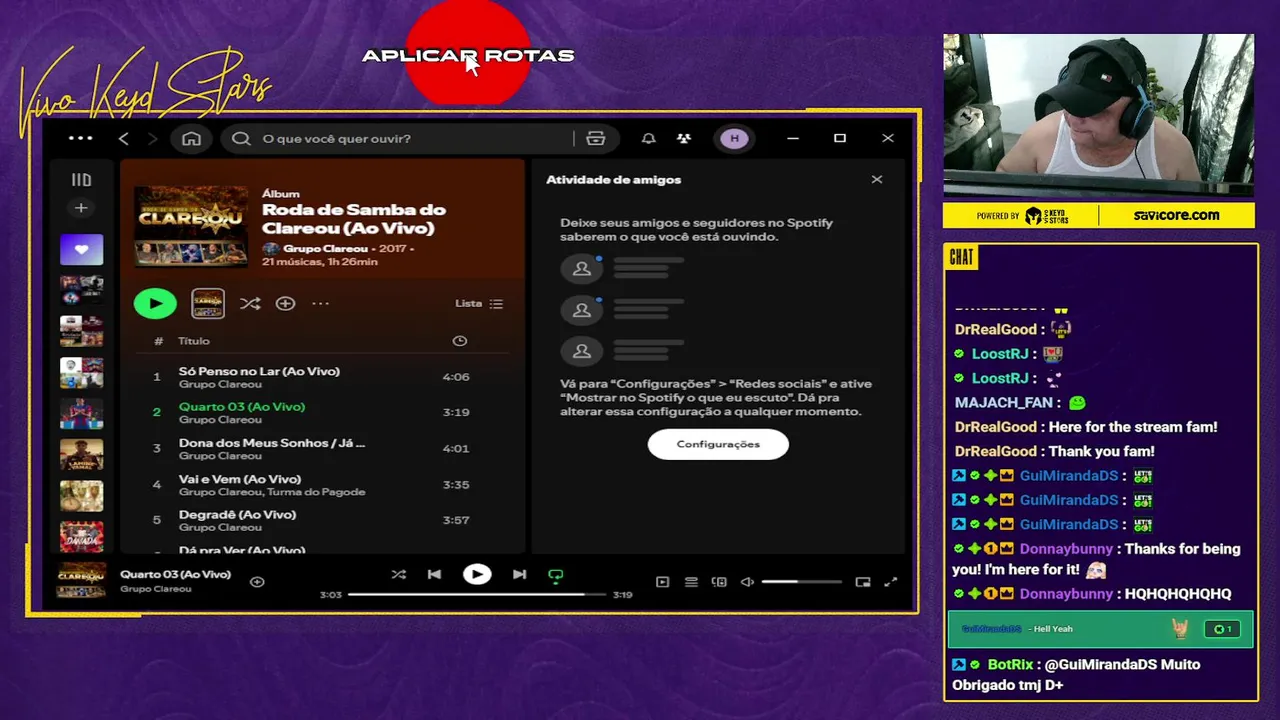Toggle the green repeat button
The width and height of the screenshot is (1280, 720).
556,575
